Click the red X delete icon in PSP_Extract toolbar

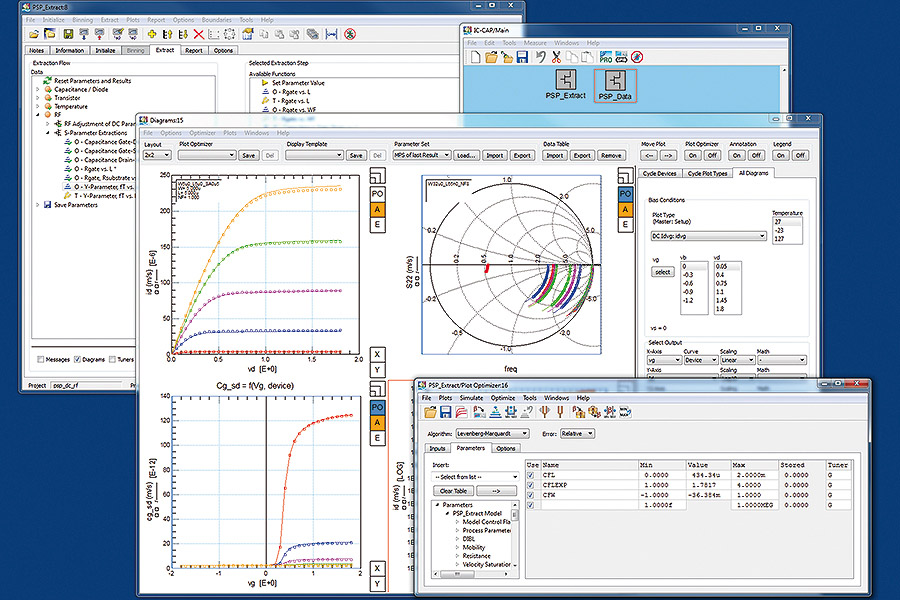[197, 33]
